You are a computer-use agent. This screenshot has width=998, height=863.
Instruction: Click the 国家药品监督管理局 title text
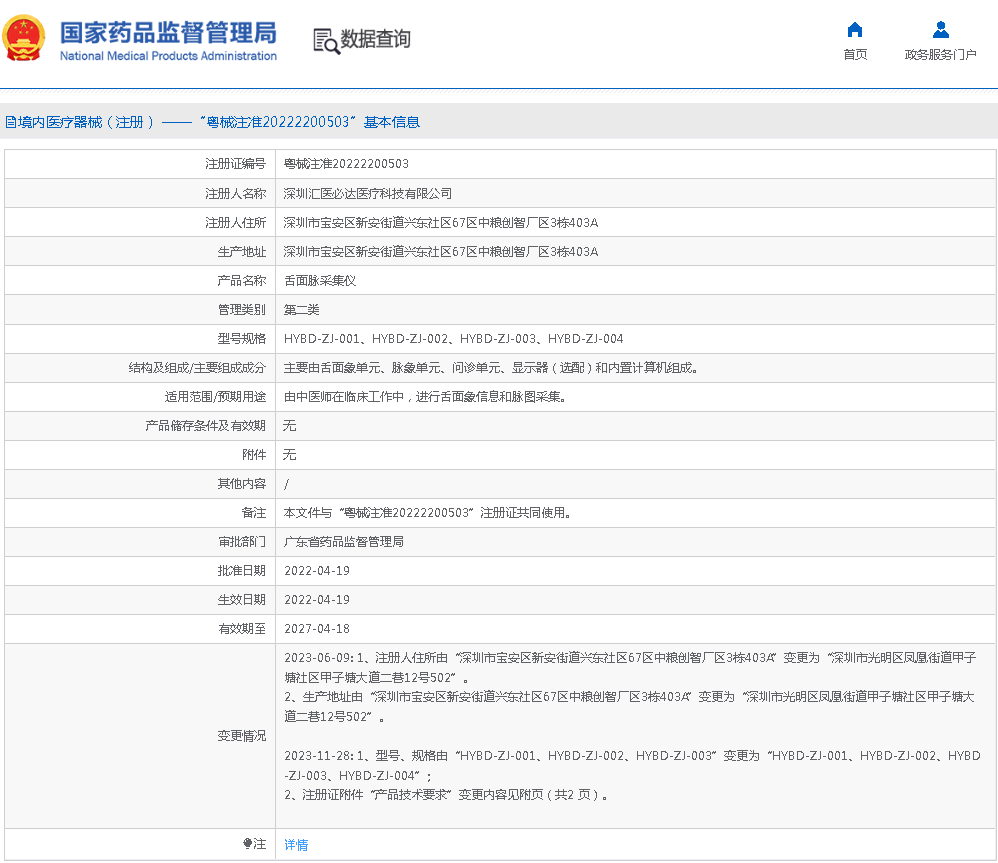coord(168,31)
